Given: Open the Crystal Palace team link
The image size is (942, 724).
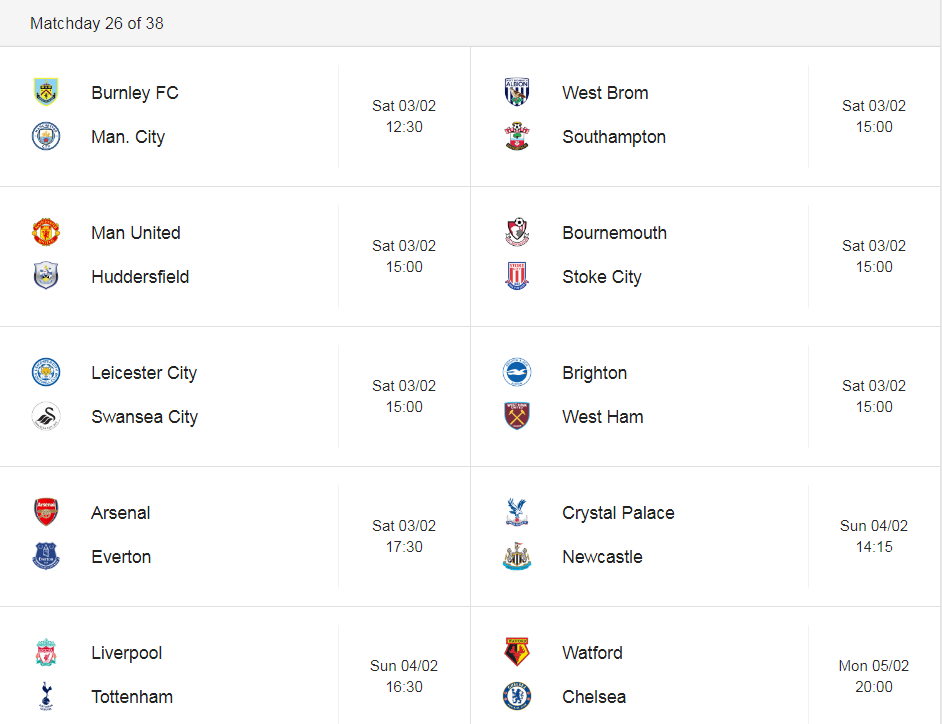Looking at the screenshot, I should [618, 513].
